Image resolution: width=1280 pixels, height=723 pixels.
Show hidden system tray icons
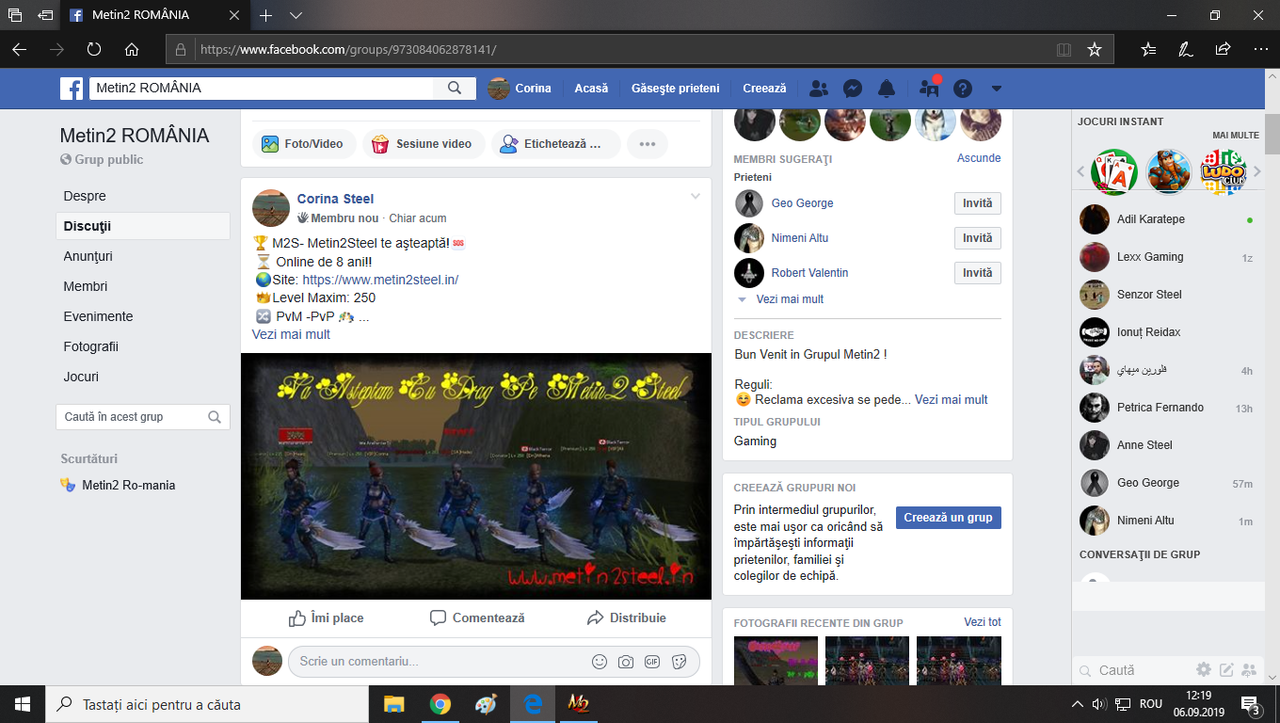[x=1078, y=704]
